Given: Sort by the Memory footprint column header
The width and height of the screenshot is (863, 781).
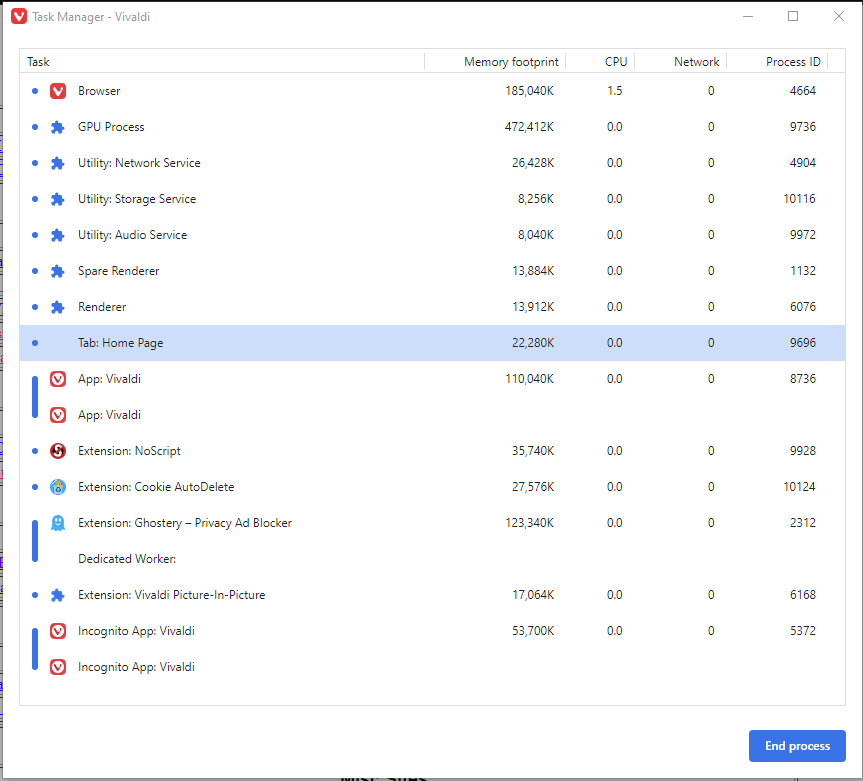Looking at the screenshot, I should 495,62.
